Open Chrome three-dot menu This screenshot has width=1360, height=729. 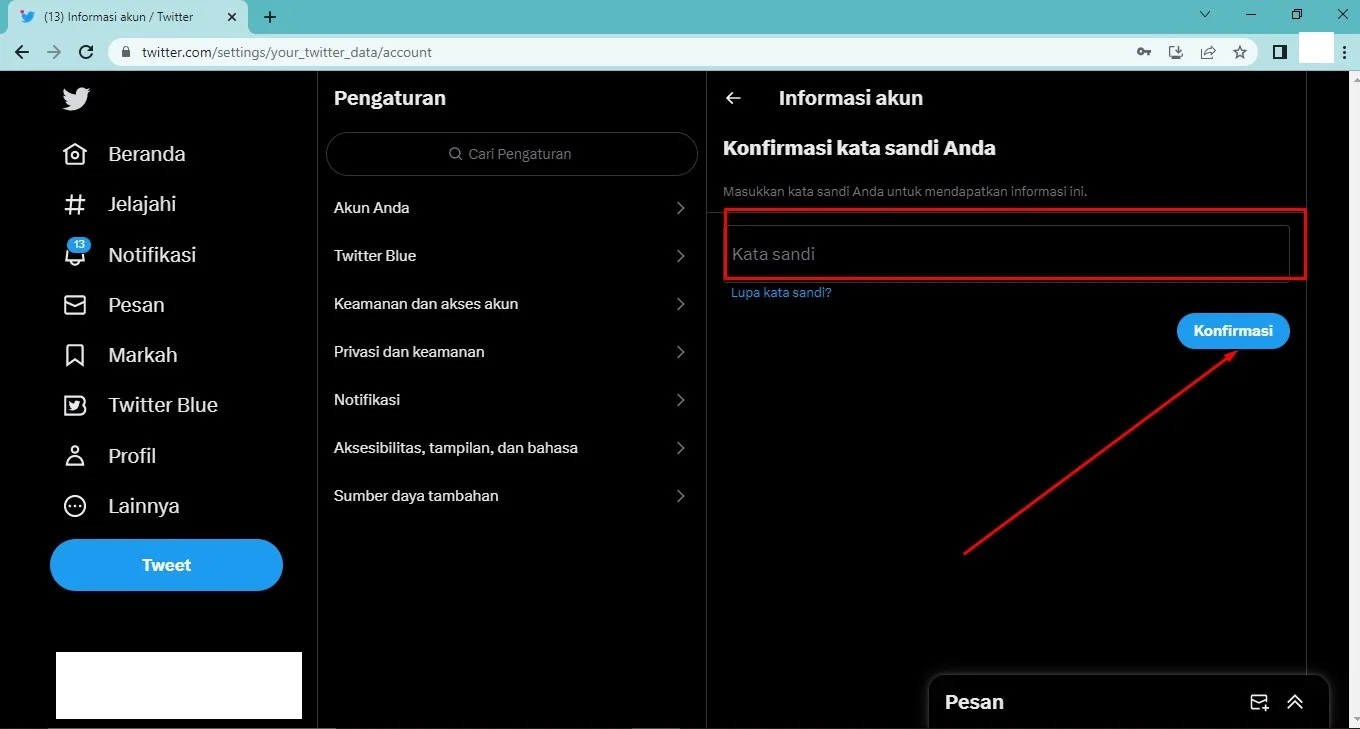[1347, 52]
